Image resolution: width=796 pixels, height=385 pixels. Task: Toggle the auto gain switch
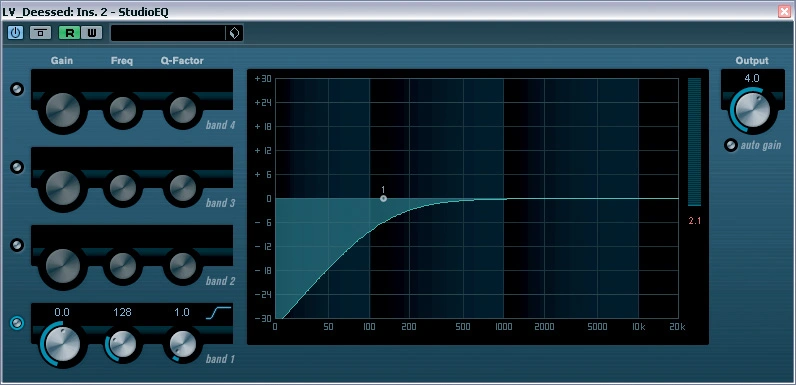coord(731,145)
